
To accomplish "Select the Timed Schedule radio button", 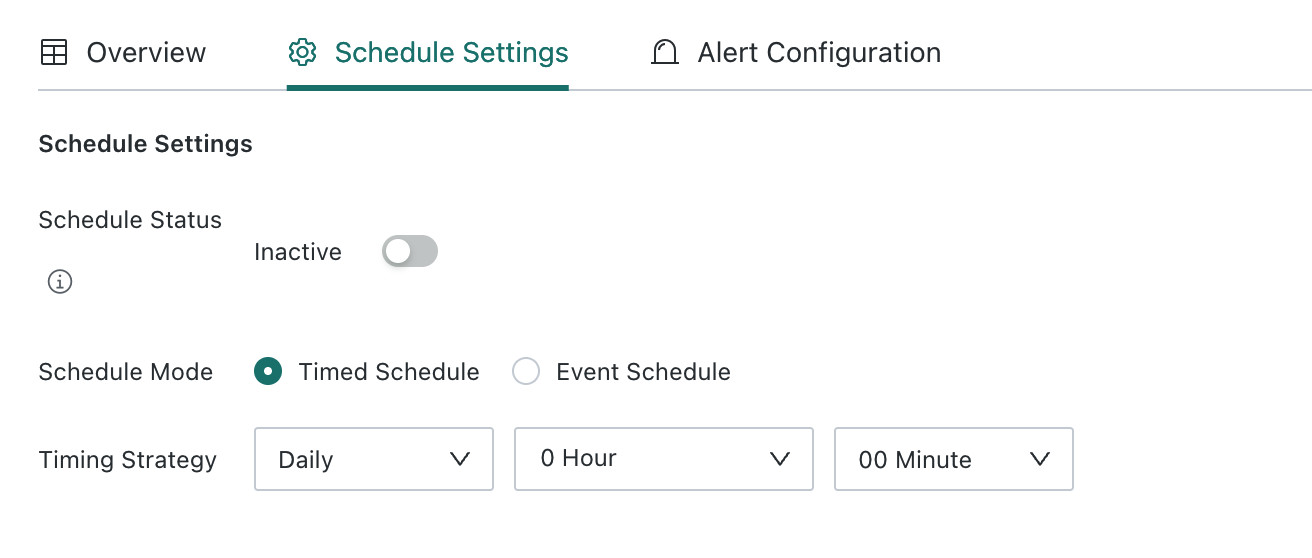I will pyautogui.click(x=267, y=372).
